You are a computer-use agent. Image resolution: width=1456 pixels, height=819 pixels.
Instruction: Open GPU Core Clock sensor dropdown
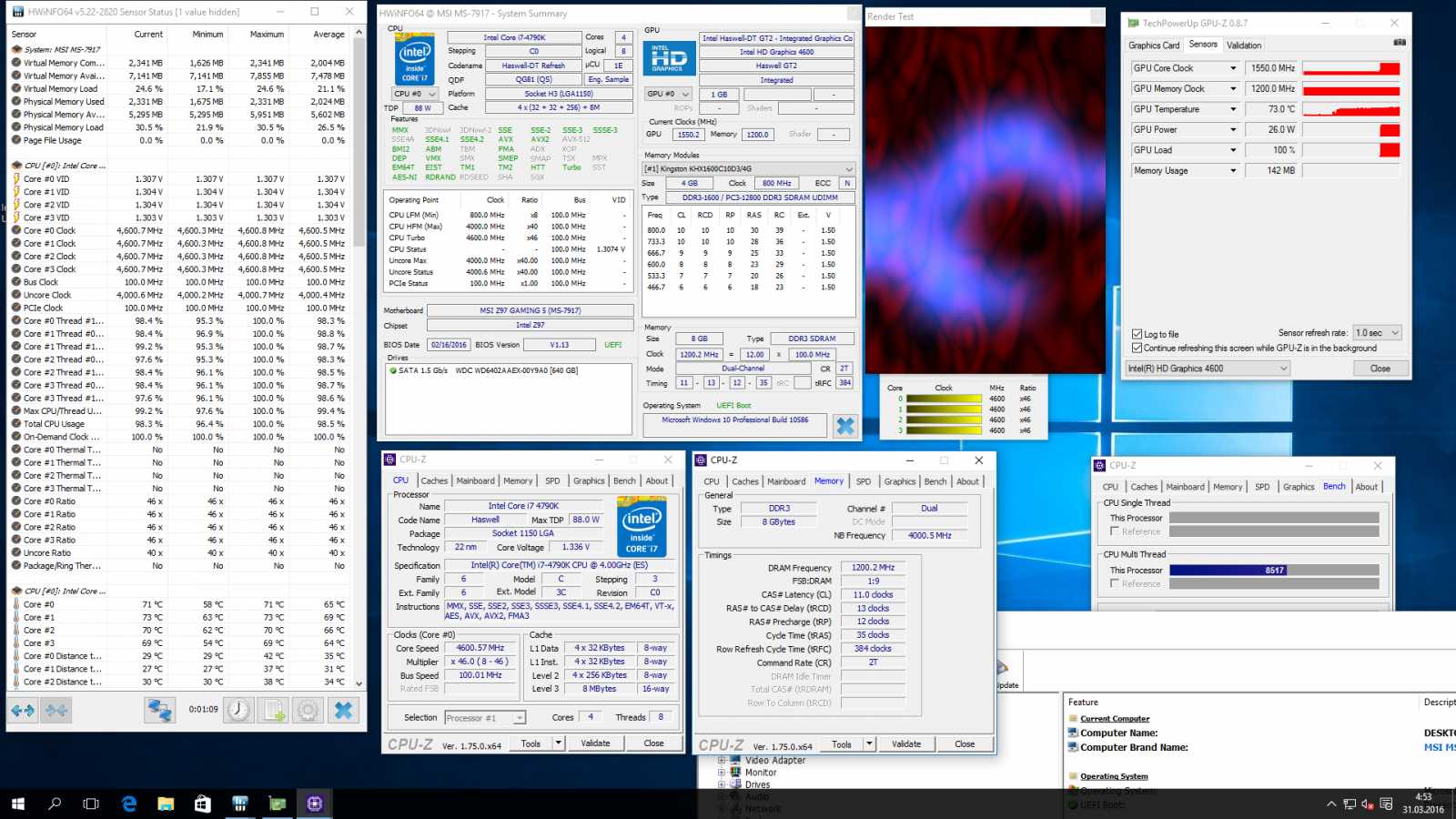coord(1233,68)
